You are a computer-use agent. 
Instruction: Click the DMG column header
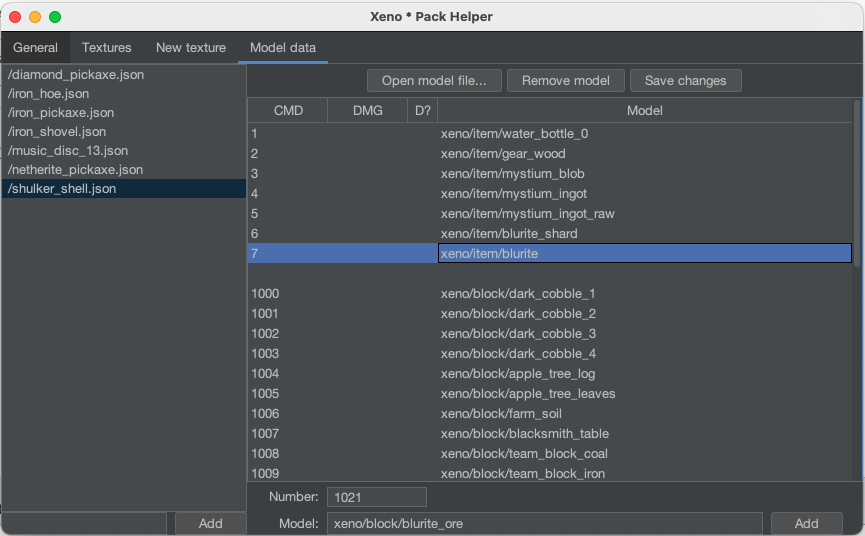(x=367, y=110)
